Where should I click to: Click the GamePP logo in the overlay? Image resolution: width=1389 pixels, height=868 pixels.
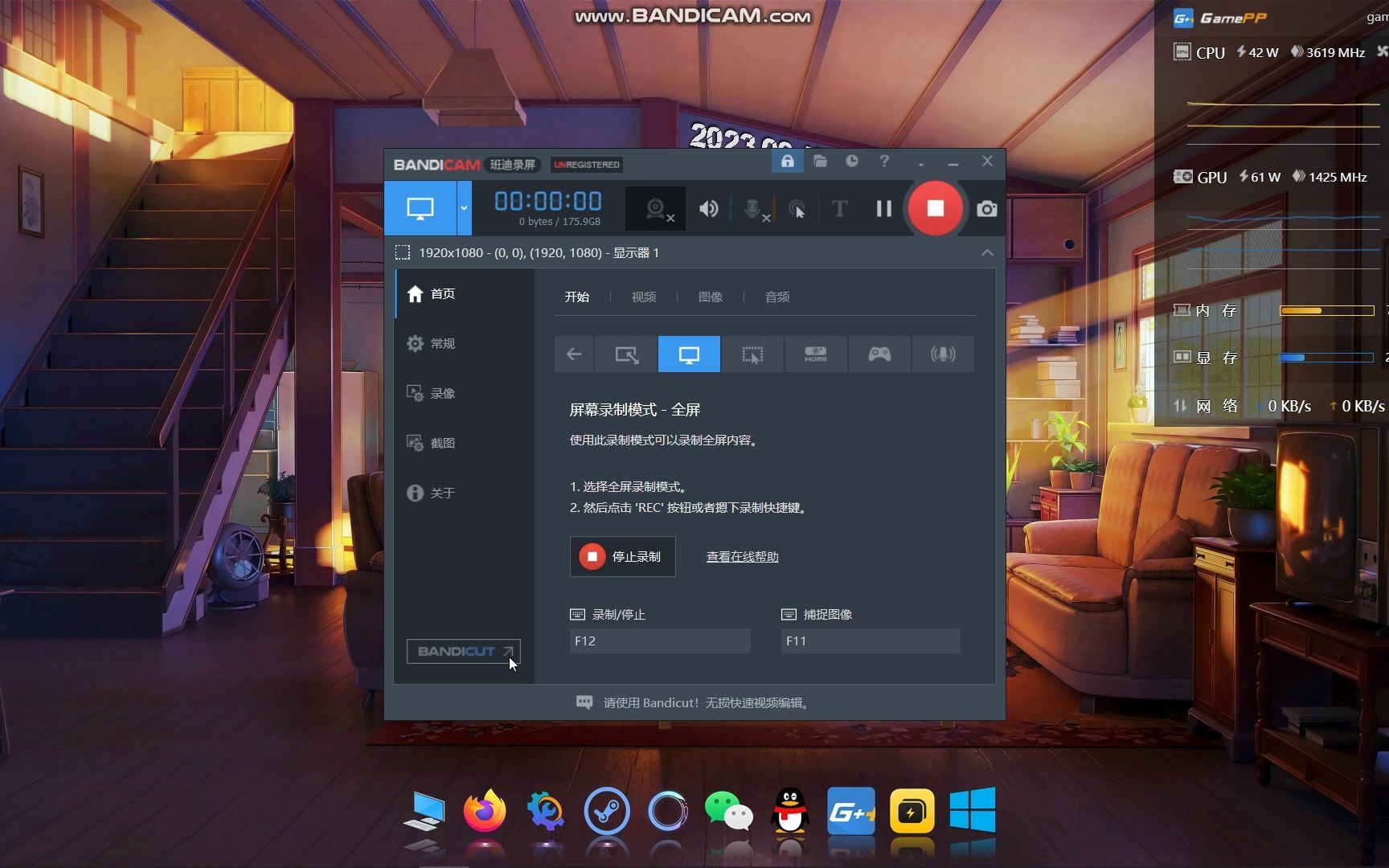click(x=1219, y=18)
